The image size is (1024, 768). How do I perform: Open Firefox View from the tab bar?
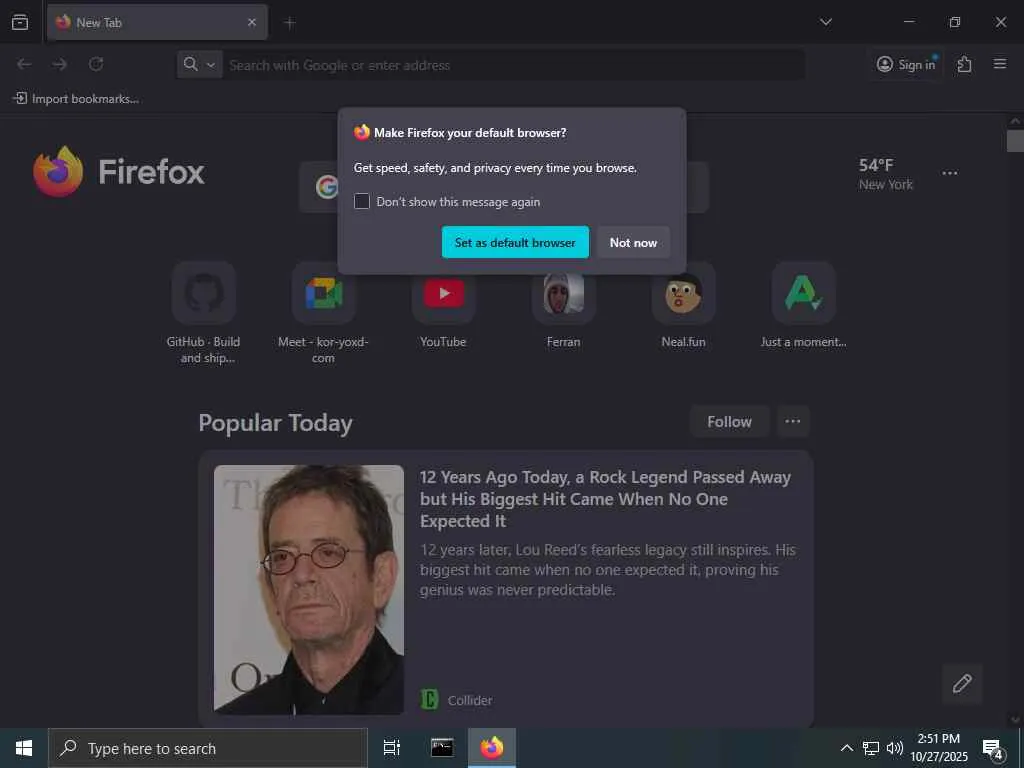pos(20,22)
